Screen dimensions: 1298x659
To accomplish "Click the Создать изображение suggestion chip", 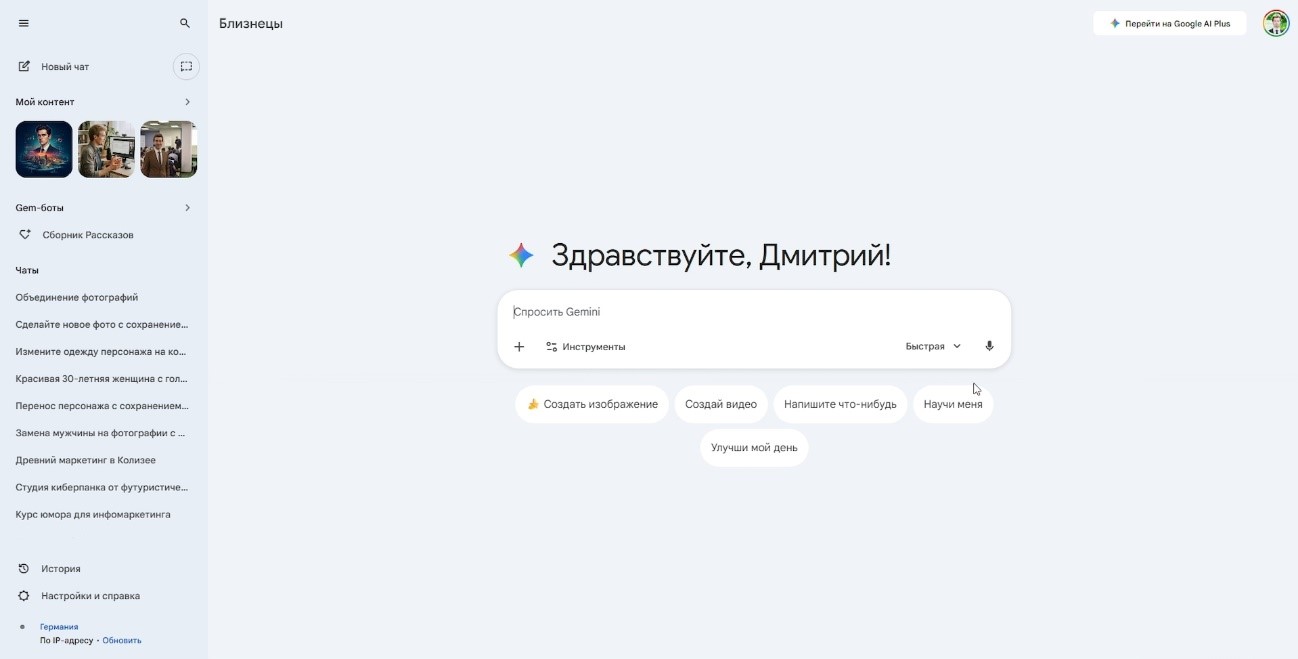I will (x=592, y=404).
